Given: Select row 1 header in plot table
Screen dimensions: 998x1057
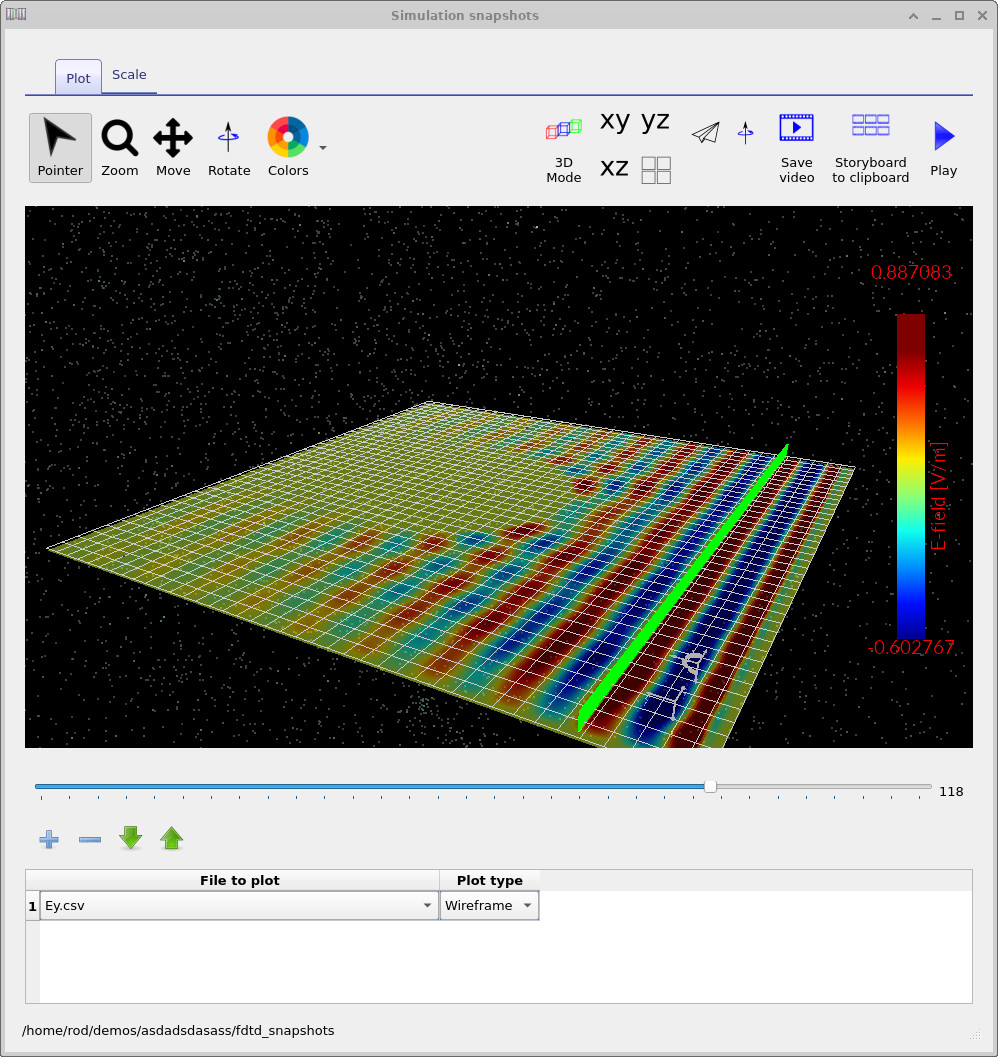Looking at the screenshot, I should tap(32, 906).
